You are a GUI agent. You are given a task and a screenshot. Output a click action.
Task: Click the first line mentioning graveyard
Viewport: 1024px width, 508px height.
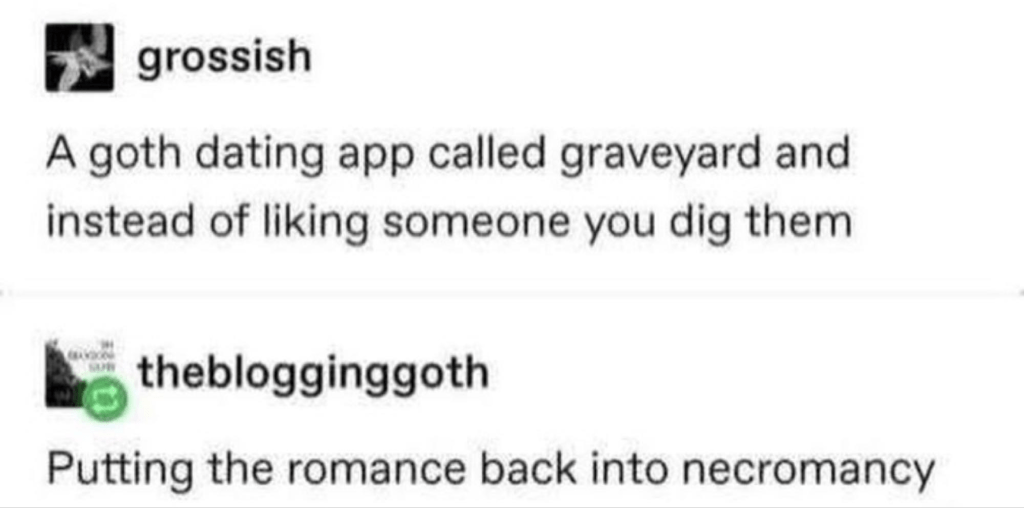click(447, 155)
